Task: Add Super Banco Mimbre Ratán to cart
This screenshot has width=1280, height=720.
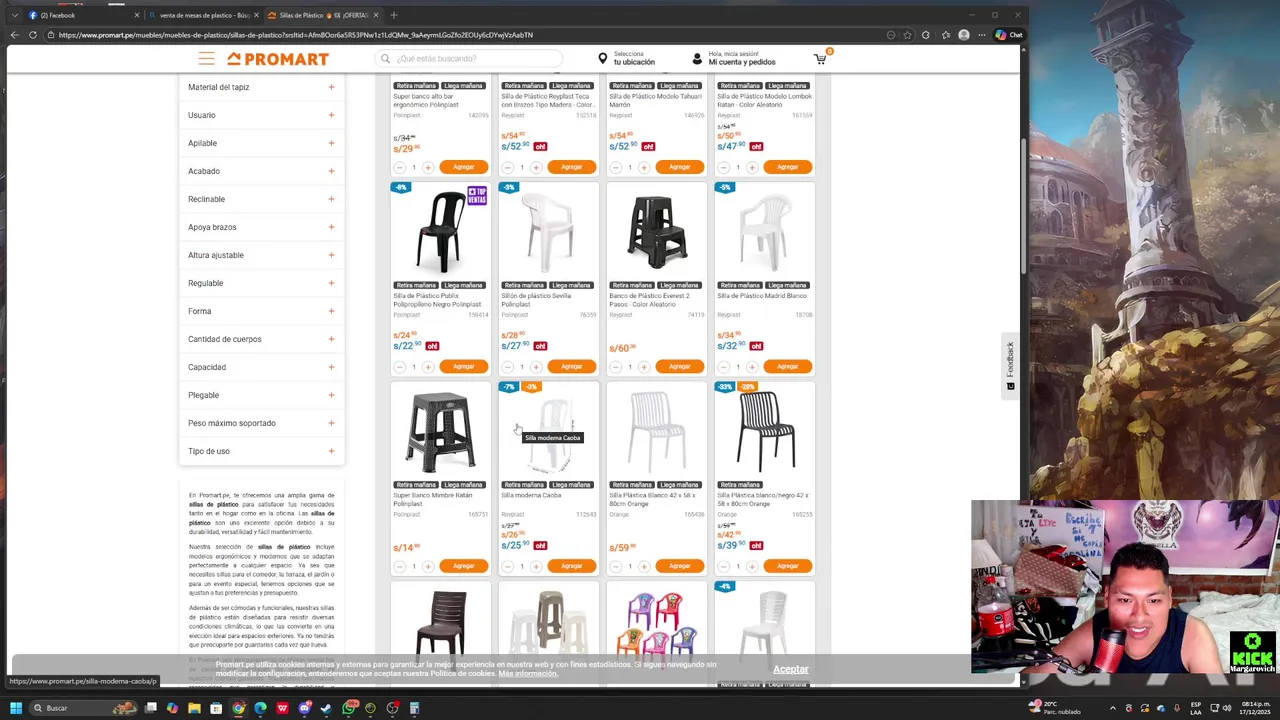Action: tap(463, 566)
